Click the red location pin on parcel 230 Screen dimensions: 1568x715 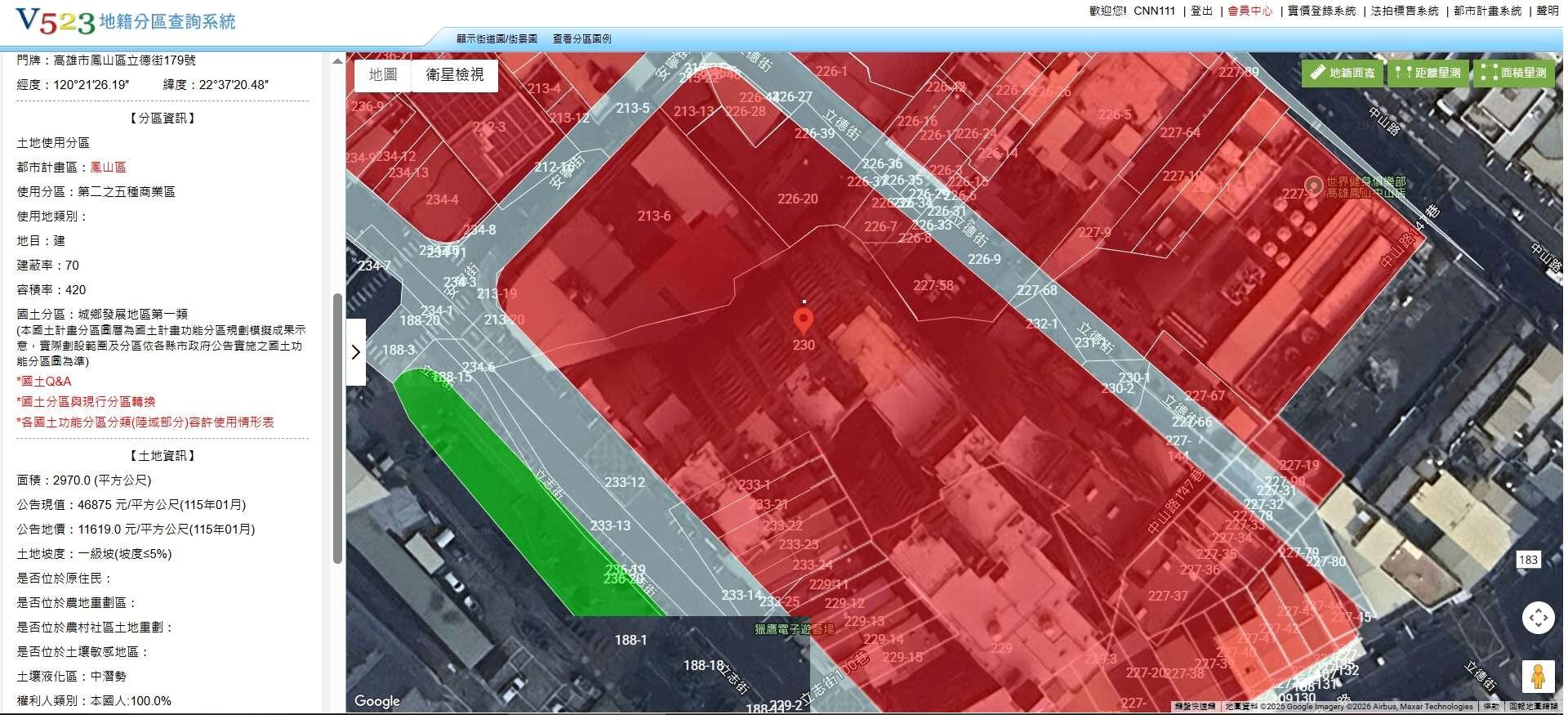[804, 320]
